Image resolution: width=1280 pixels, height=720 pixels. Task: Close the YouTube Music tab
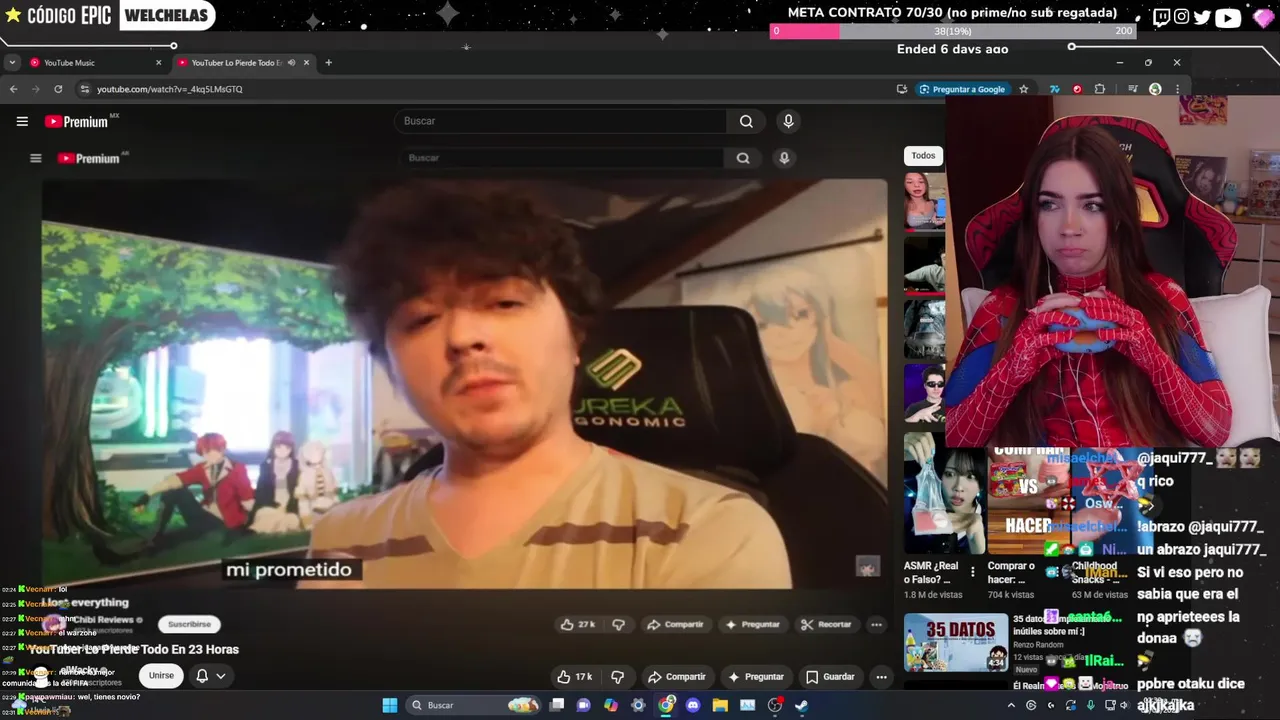click(x=158, y=63)
